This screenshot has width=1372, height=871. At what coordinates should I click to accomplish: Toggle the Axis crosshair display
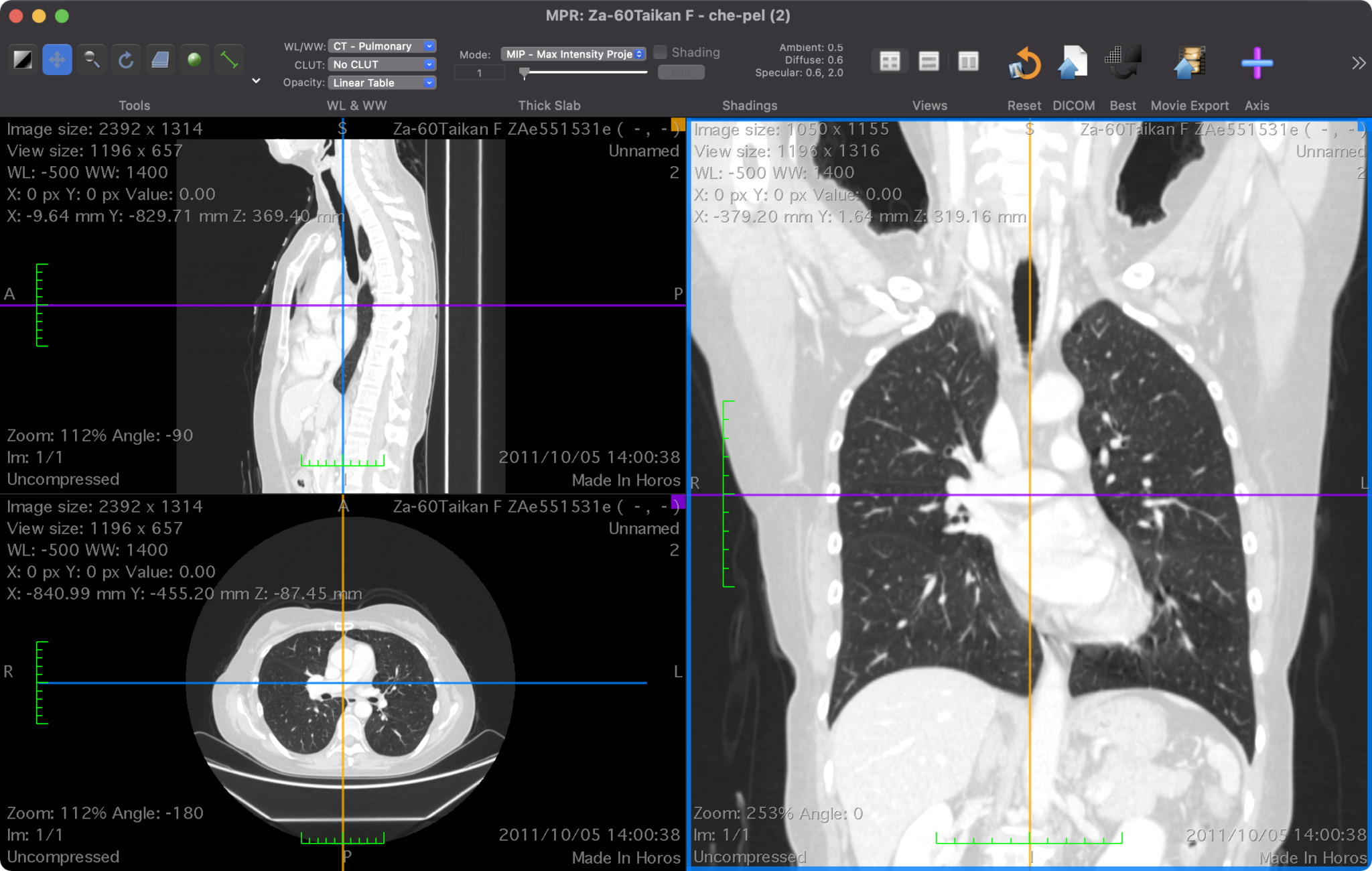click(x=1256, y=64)
